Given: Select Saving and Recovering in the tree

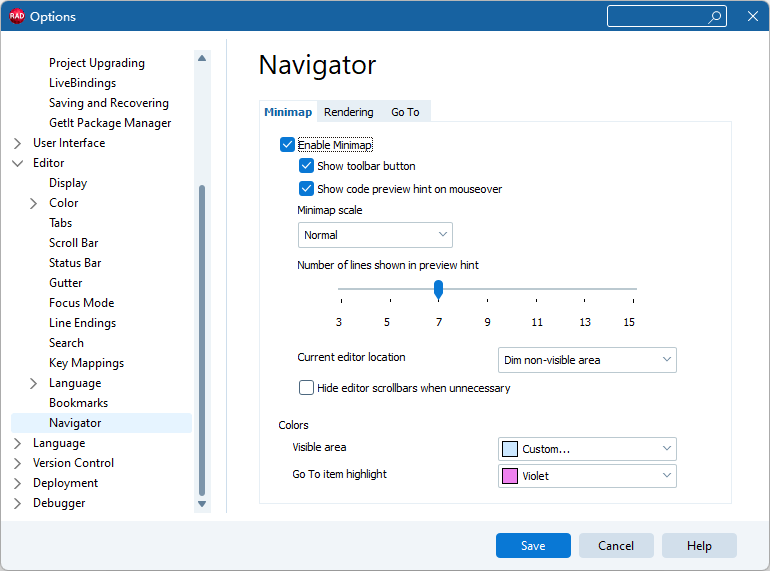Looking at the screenshot, I should [x=109, y=103].
